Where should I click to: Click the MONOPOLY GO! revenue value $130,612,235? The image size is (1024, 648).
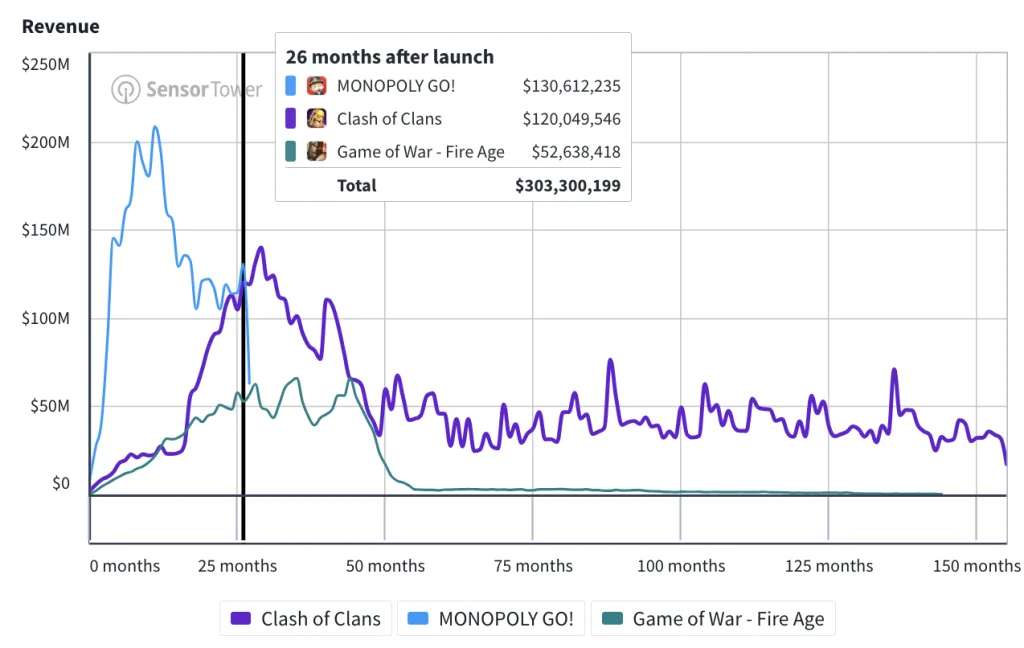571,86
